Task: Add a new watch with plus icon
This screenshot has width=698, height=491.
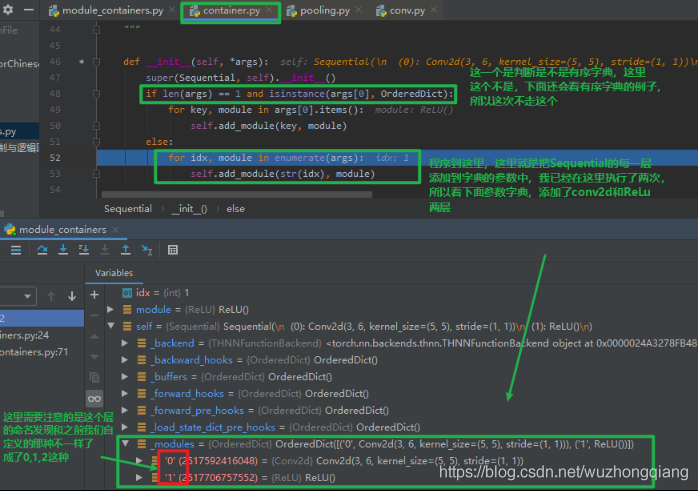Action: [94, 295]
